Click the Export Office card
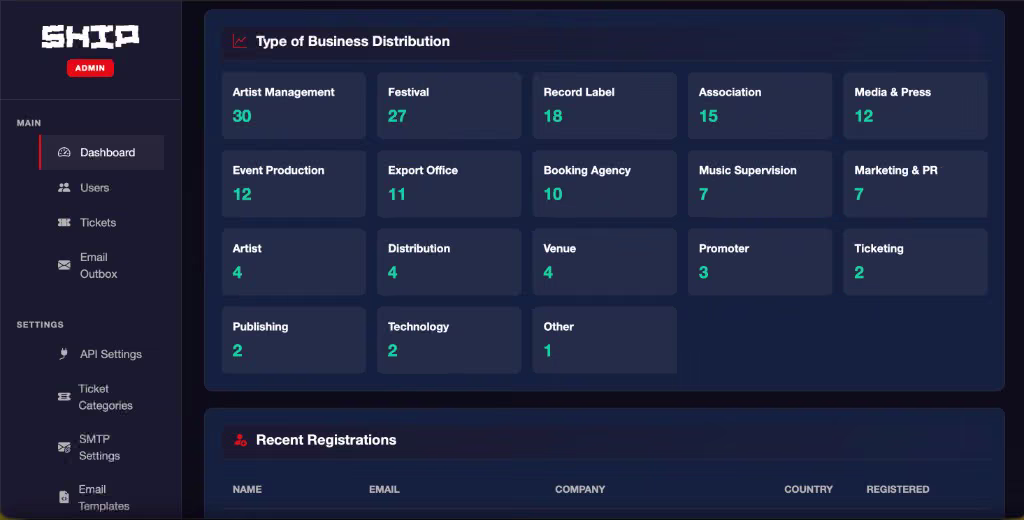Viewport: 1024px width, 520px height. tap(449, 184)
